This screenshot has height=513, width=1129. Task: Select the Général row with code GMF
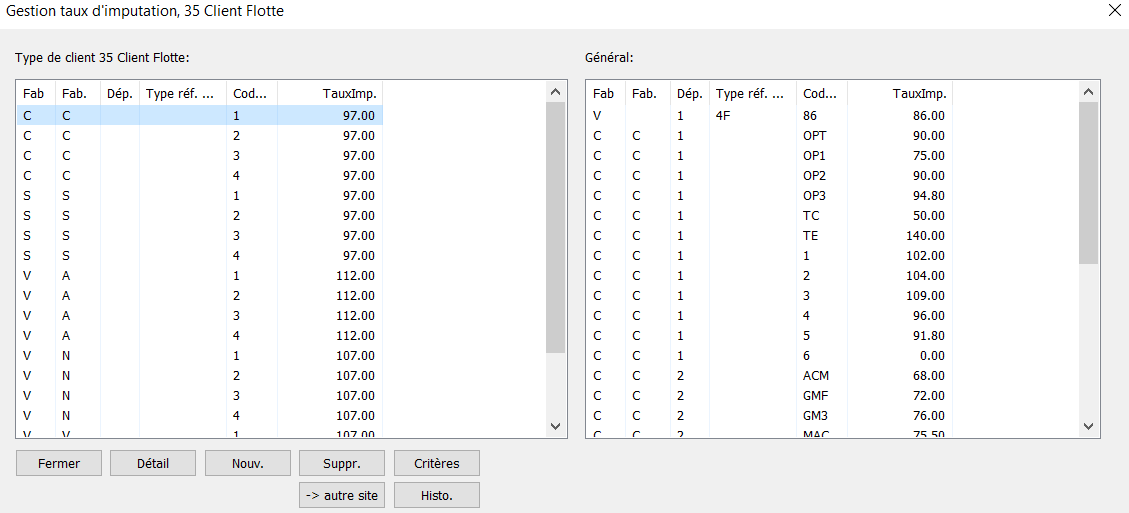769,396
